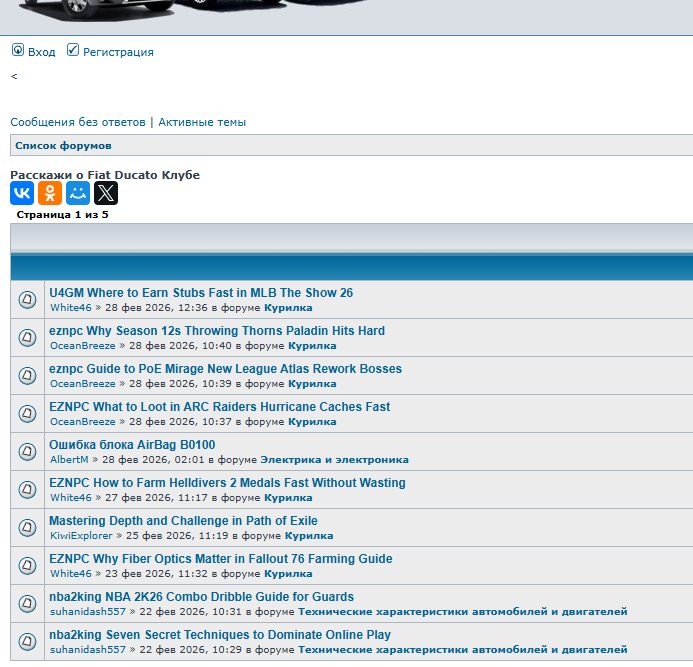Open suhanidash557 on 10:31 post
Image resolution: width=693 pixels, height=667 pixels.
[x=88, y=612]
